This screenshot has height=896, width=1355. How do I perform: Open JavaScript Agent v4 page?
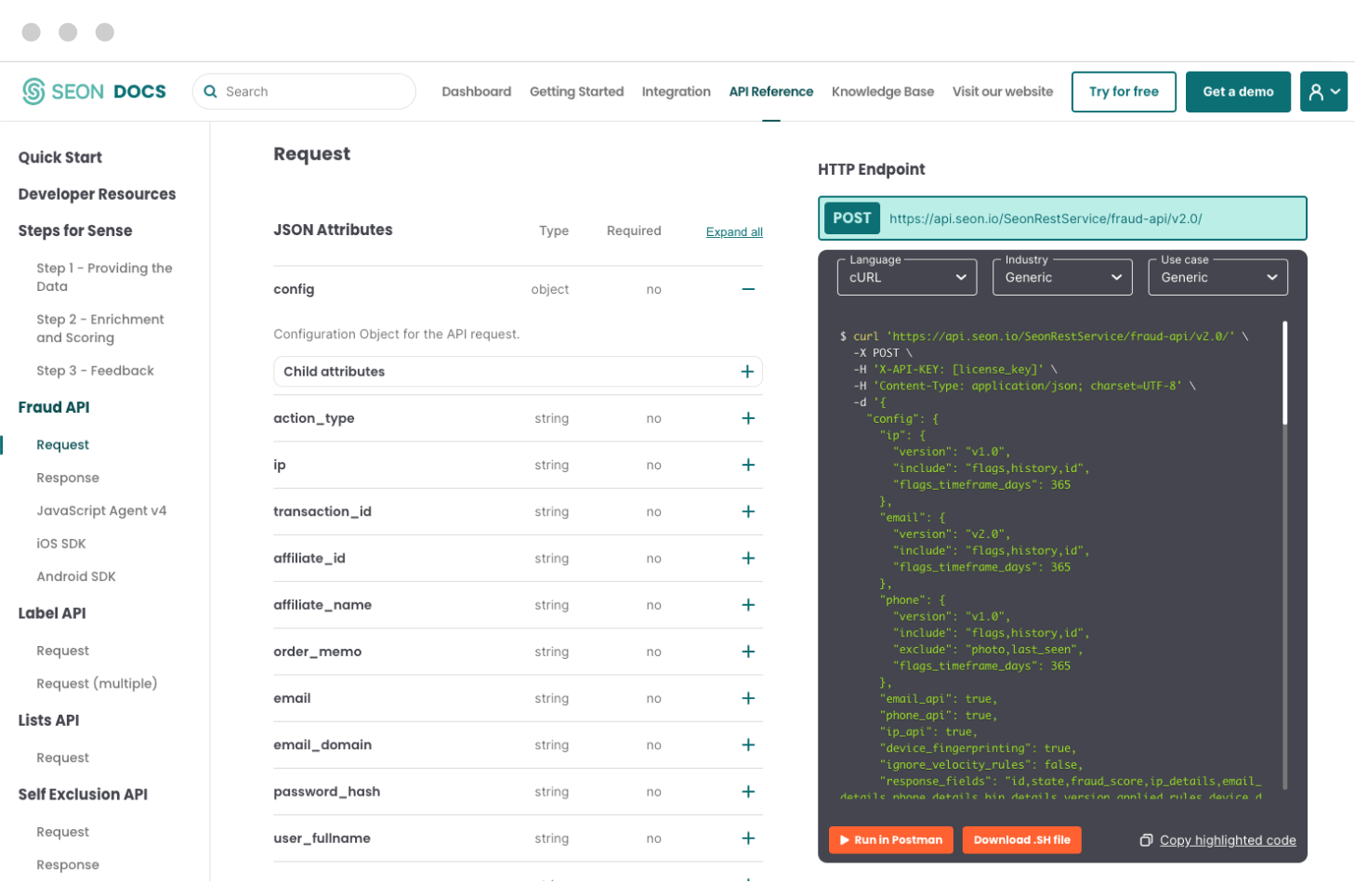coord(101,510)
